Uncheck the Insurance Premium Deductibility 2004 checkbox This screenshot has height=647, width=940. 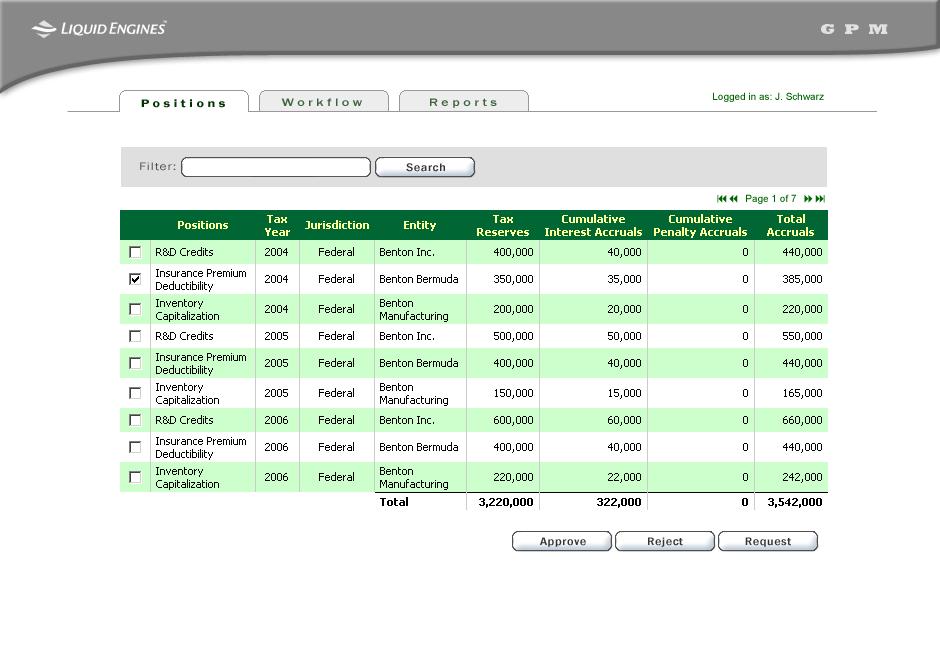click(135, 279)
